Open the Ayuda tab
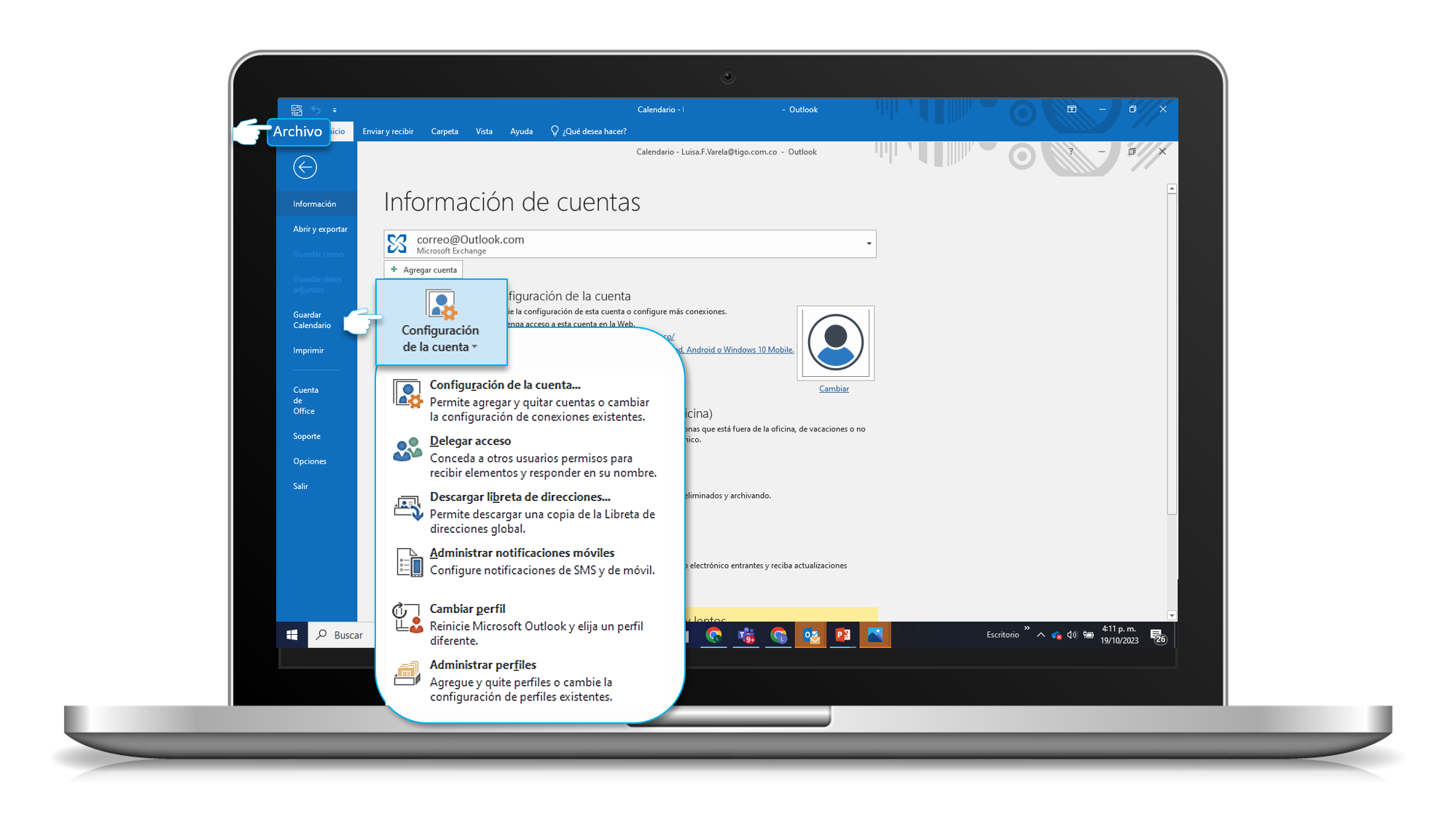The width and height of the screenshot is (1456, 820). point(521,131)
